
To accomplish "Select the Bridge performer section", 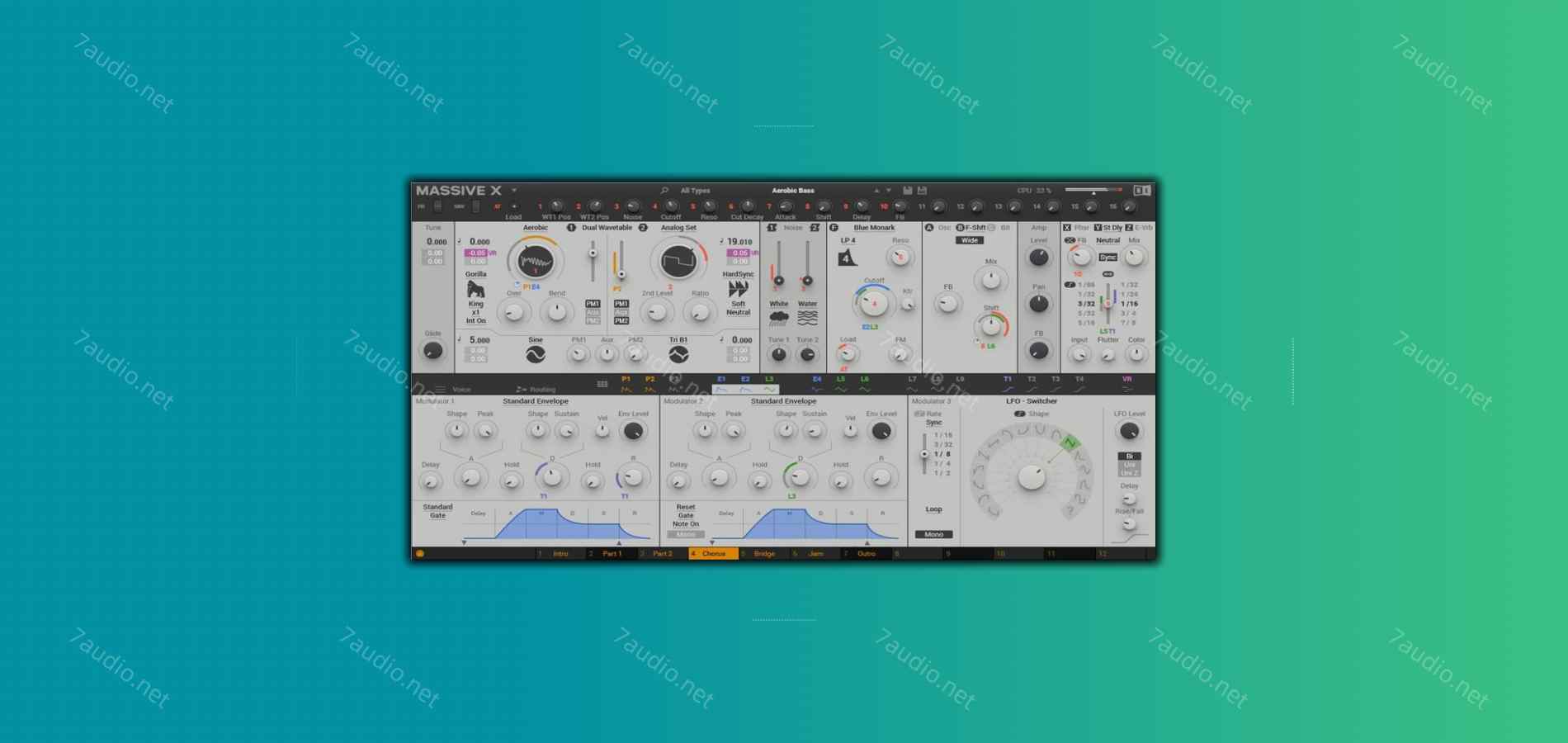I will (764, 554).
